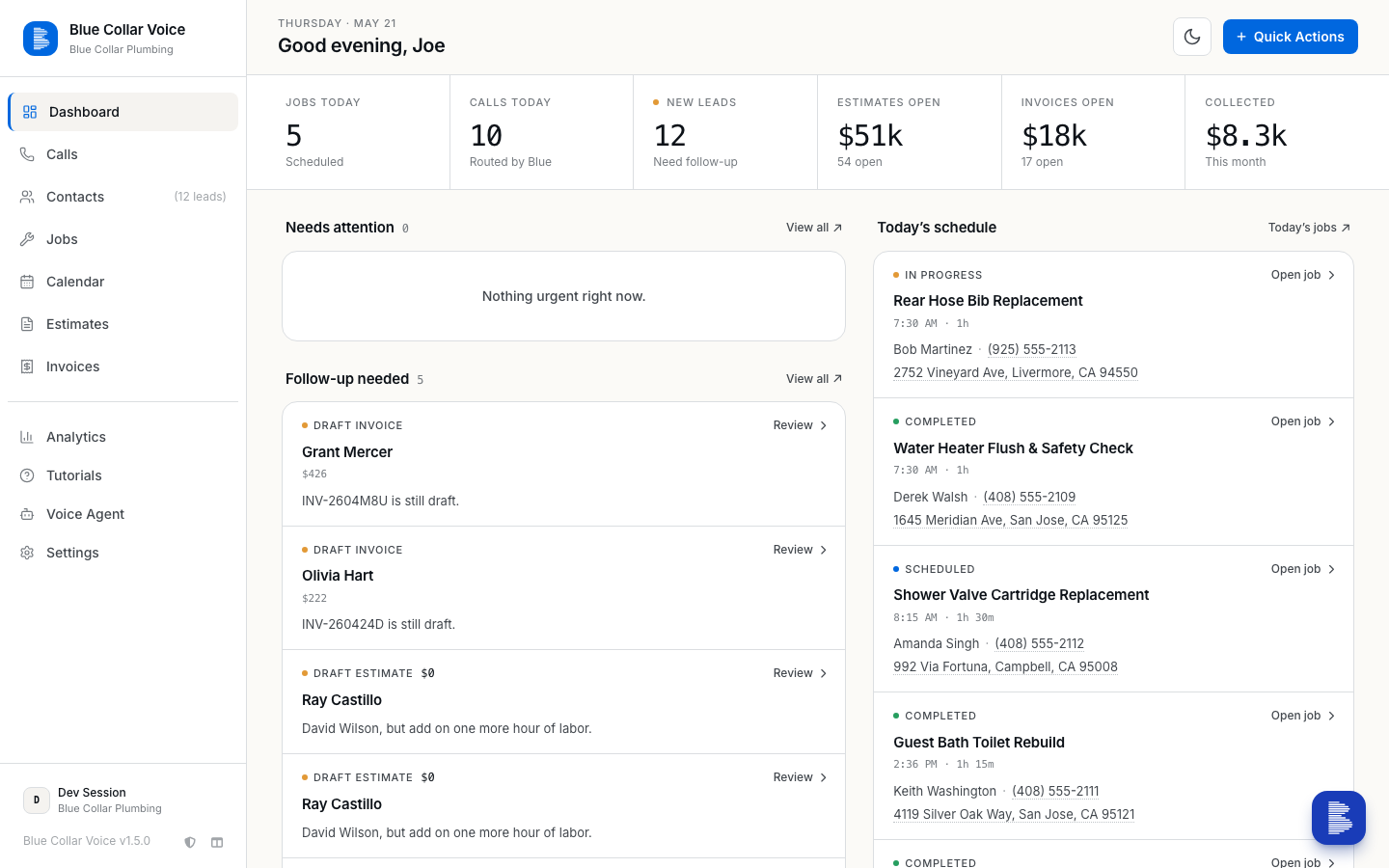Click the phone icon next to Calls
This screenshot has height=868, width=1389.
tap(27, 154)
